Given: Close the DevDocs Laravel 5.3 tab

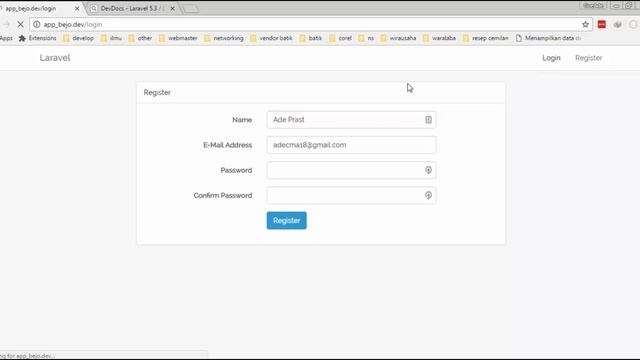Looking at the screenshot, I should coord(173,8).
